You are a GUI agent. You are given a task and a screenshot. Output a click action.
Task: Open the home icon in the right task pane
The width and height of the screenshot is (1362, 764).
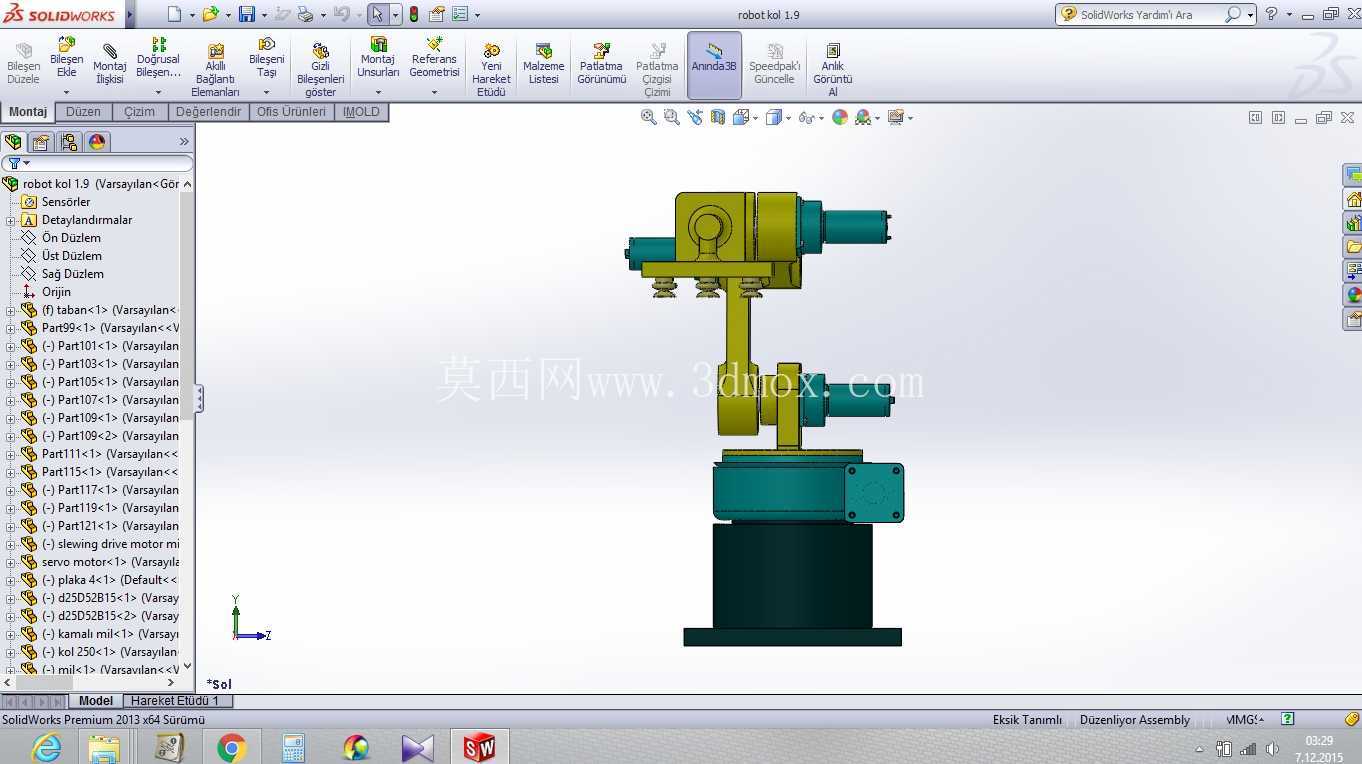(1353, 199)
